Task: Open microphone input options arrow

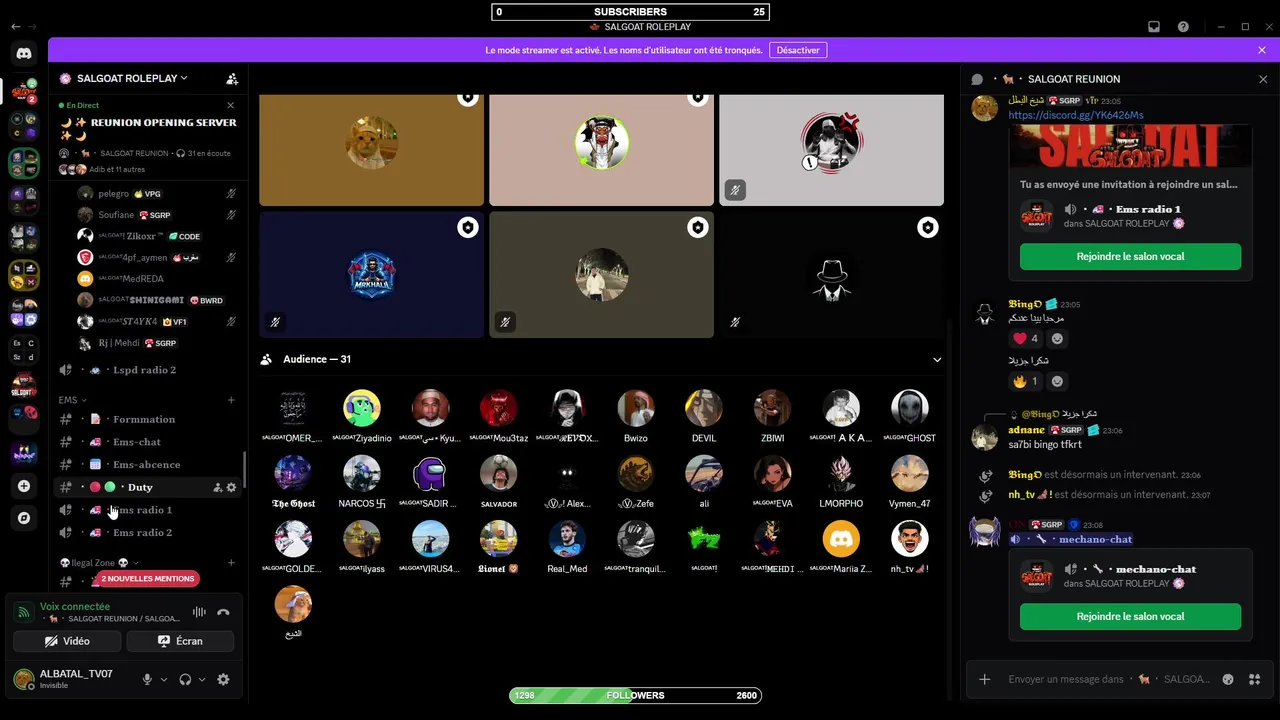Action: point(162,679)
